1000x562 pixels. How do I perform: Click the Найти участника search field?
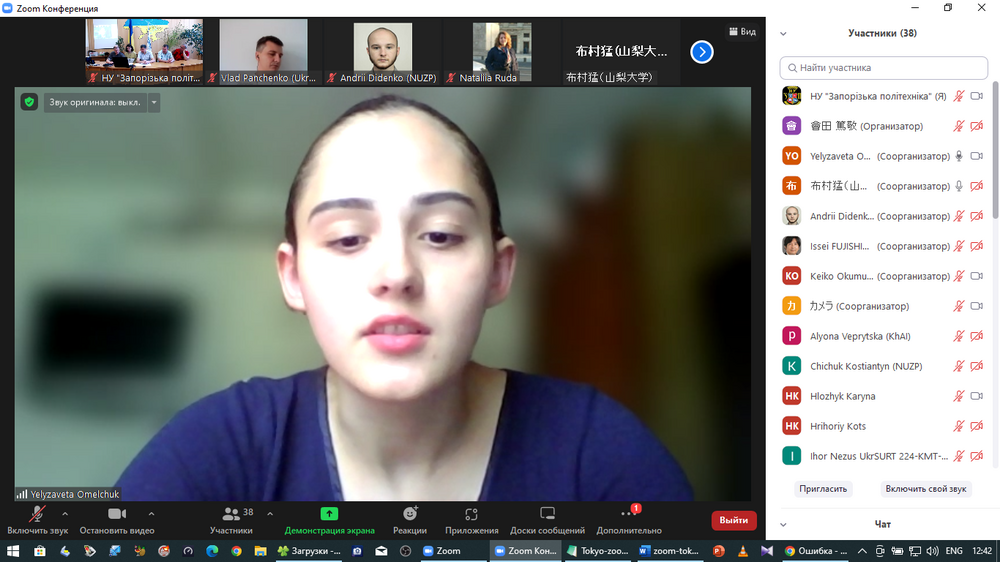tap(883, 68)
